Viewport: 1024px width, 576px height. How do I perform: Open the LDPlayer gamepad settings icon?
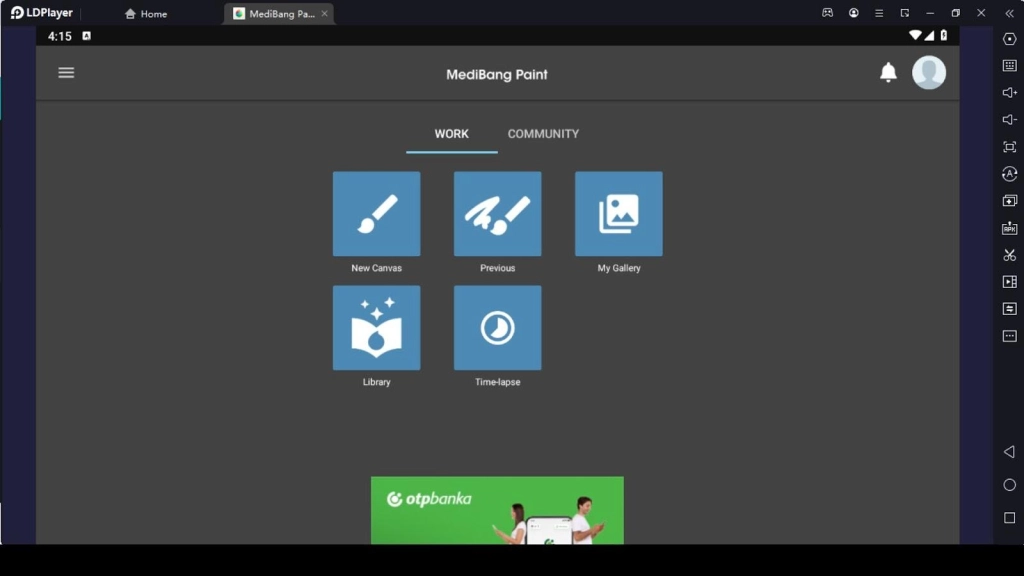tap(827, 13)
